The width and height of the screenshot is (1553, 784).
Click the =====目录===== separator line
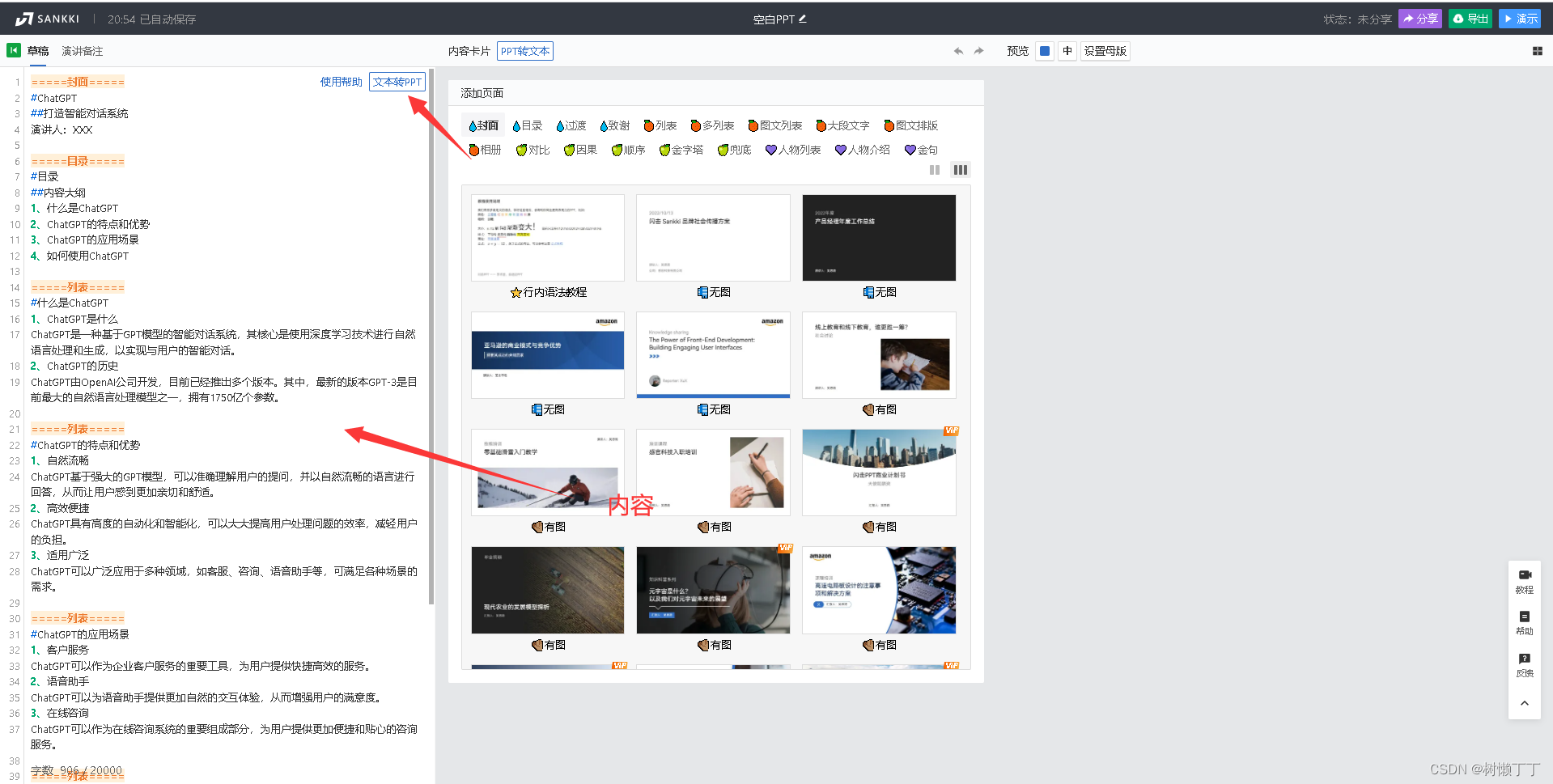78,161
